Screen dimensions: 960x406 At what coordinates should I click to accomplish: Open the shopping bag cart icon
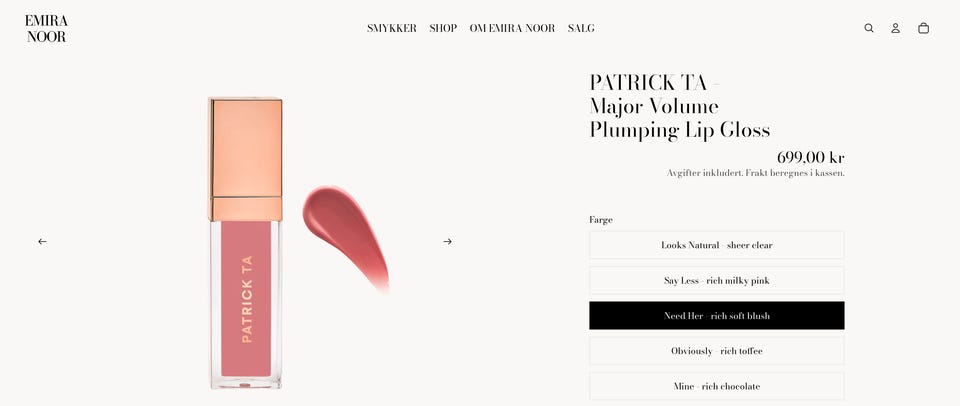point(923,28)
